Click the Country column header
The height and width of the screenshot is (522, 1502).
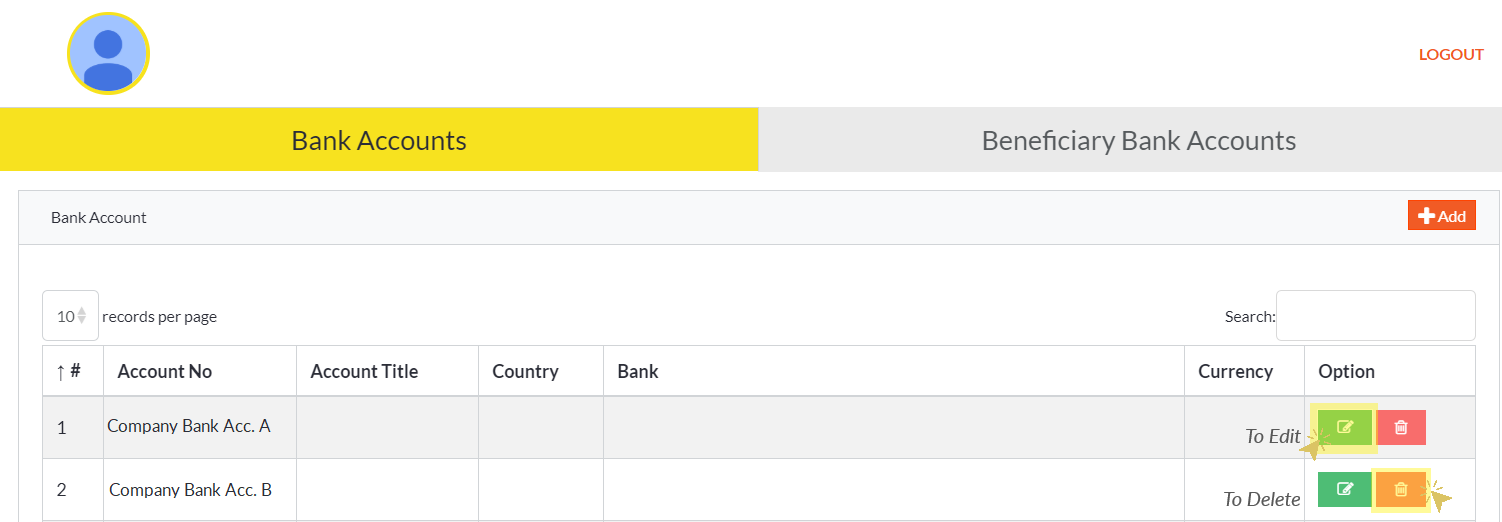tap(525, 371)
